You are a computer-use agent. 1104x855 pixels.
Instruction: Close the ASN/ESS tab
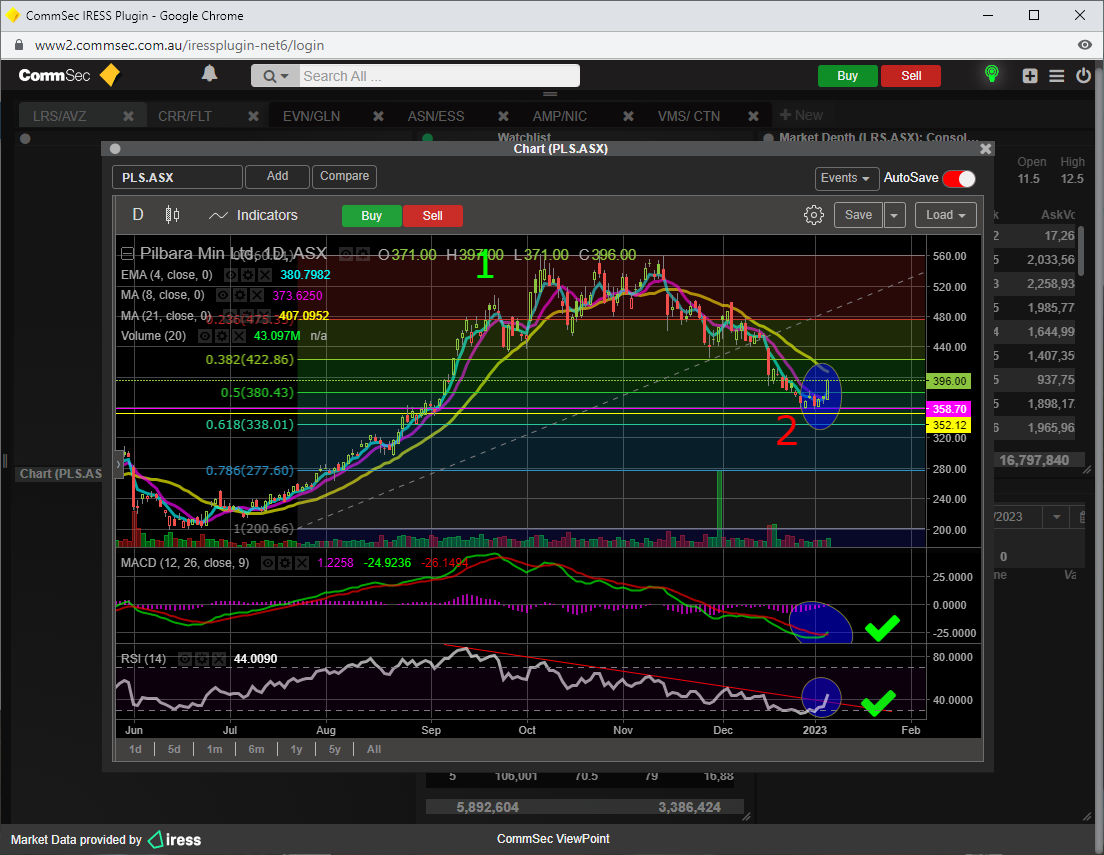tap(503, 116)
